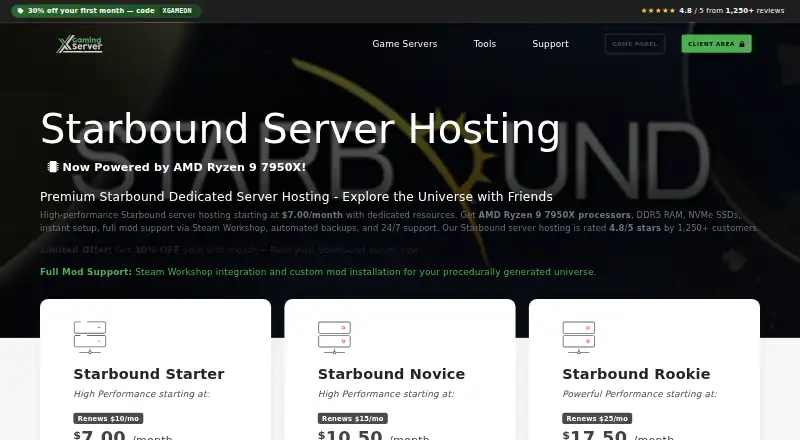Click the XGaming Server logo

[x=80, y=44]
